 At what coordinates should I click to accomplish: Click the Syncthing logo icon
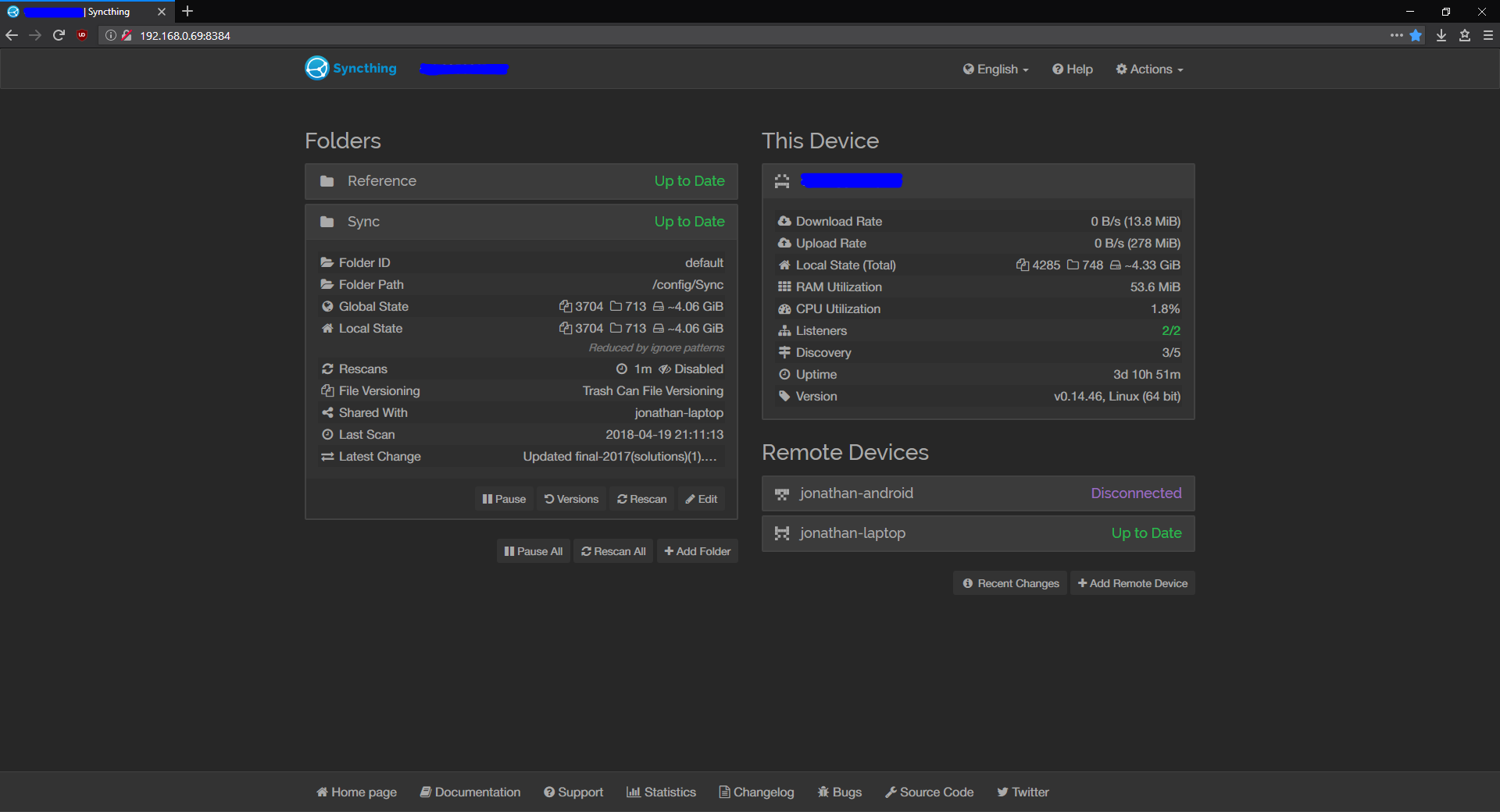click(x=316, y=69)
